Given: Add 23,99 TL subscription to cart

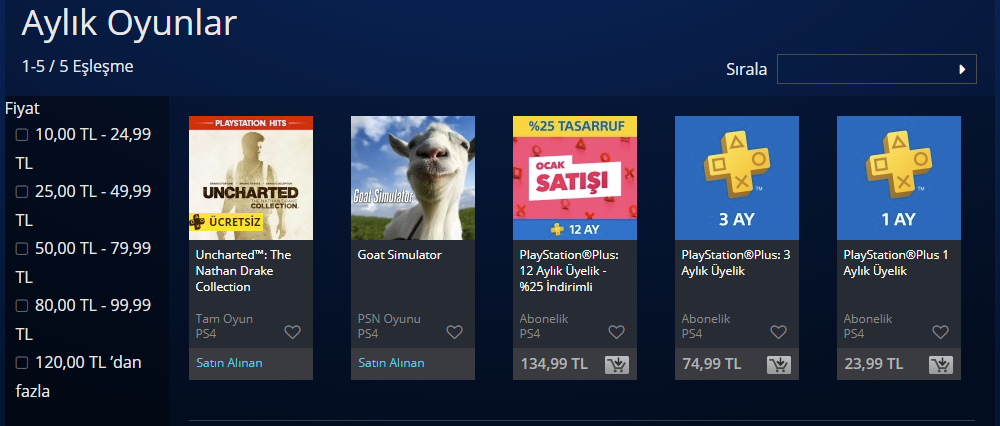Looking at the screenshot, I should pos(941,365).
